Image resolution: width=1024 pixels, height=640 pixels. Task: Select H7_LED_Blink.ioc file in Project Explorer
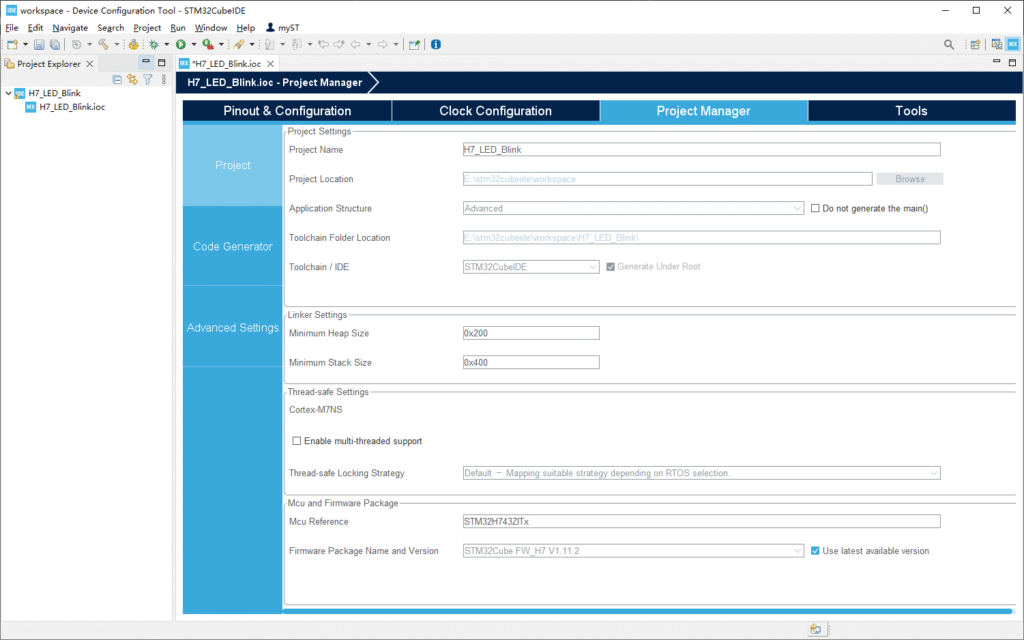tap(72, 107)
